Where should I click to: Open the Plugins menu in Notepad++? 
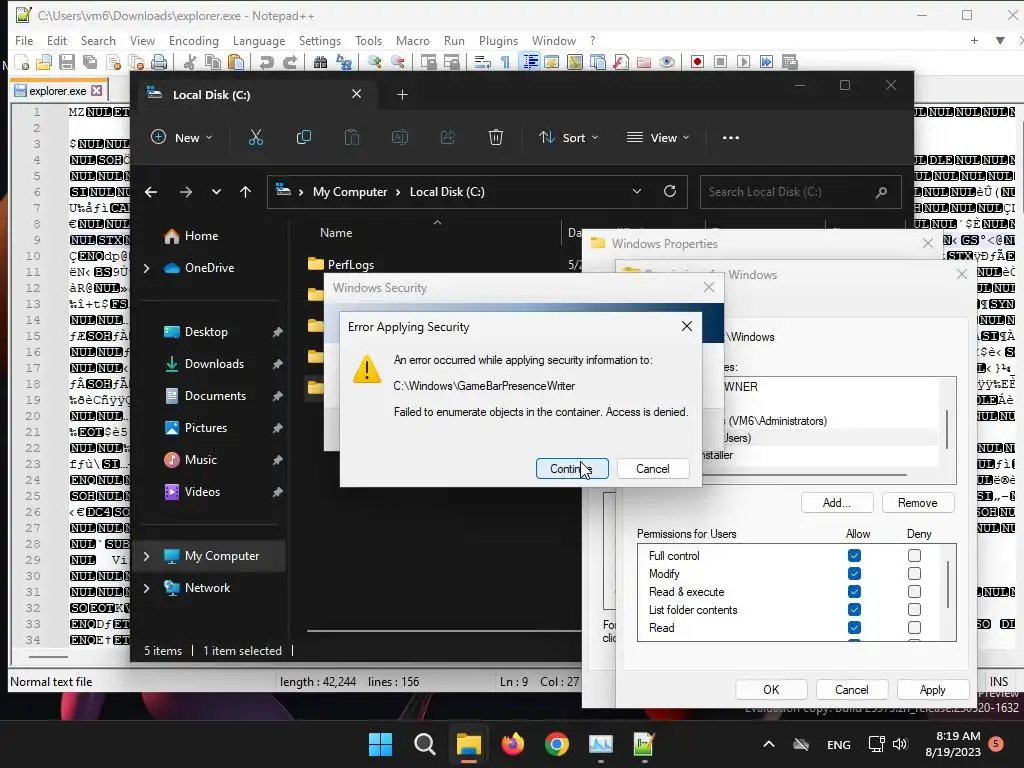click(x=498, y=40)
